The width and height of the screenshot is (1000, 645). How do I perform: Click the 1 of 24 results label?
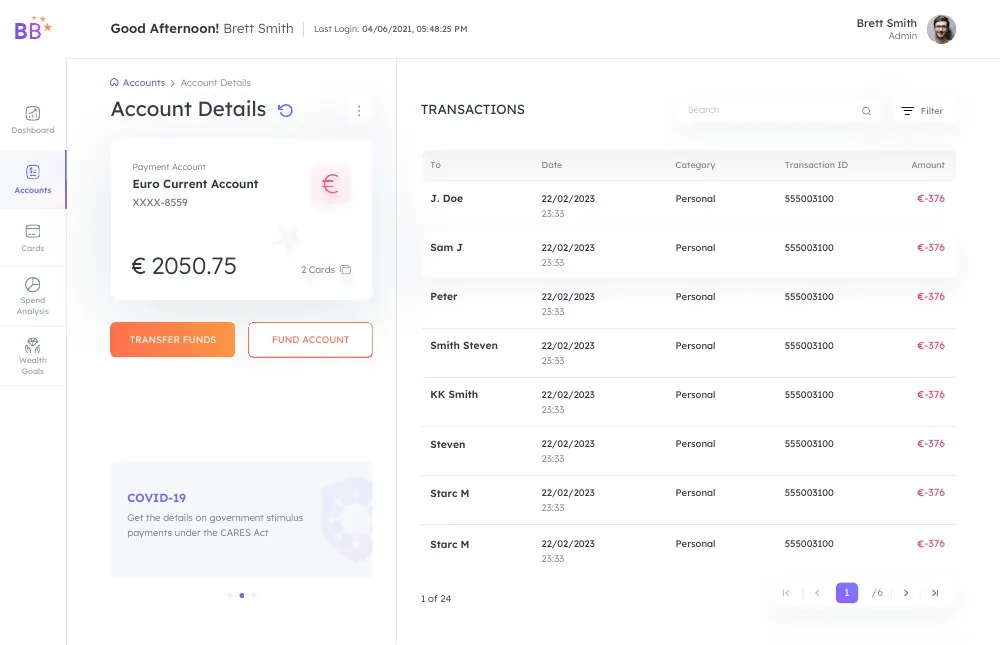[436, 598]
